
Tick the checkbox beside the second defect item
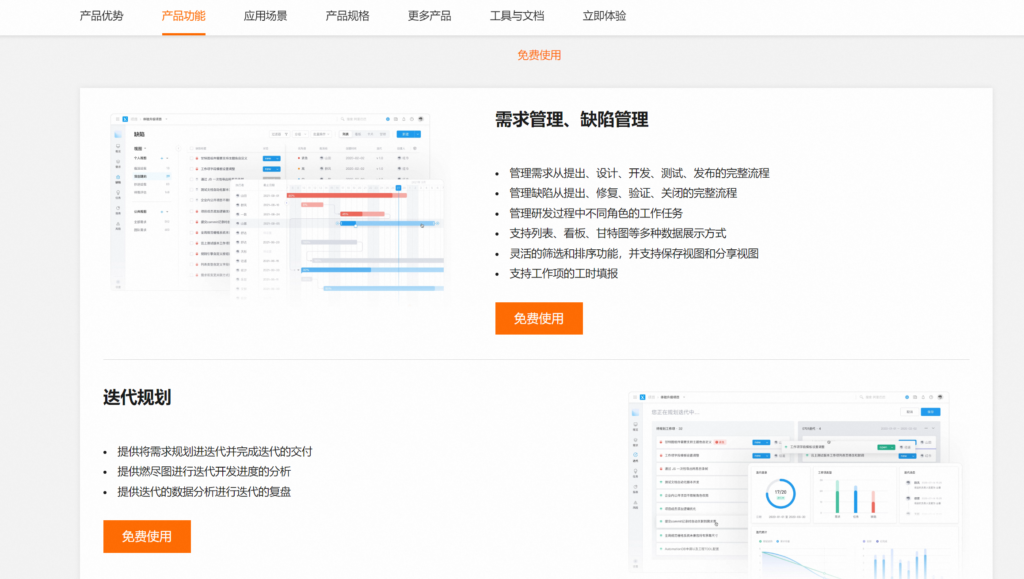tap(190, 168)
